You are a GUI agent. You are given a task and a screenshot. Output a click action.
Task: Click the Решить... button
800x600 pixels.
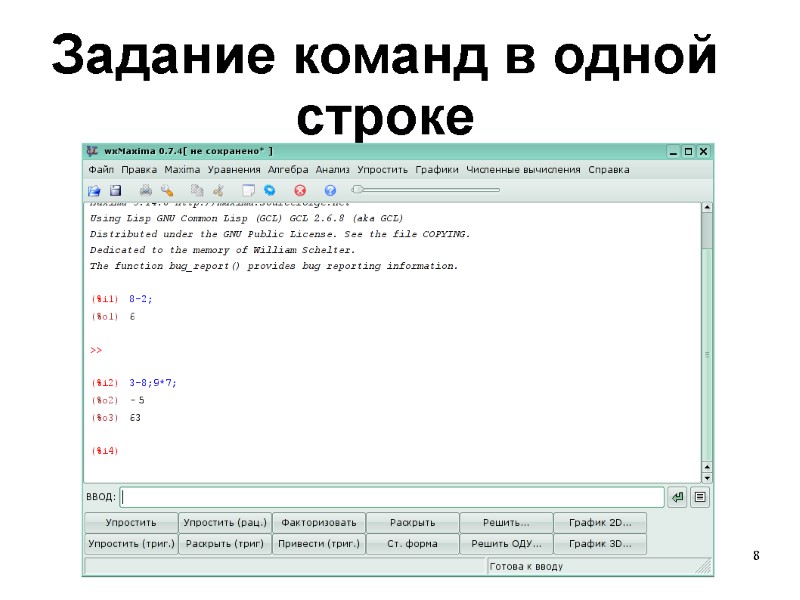point(506,522)
